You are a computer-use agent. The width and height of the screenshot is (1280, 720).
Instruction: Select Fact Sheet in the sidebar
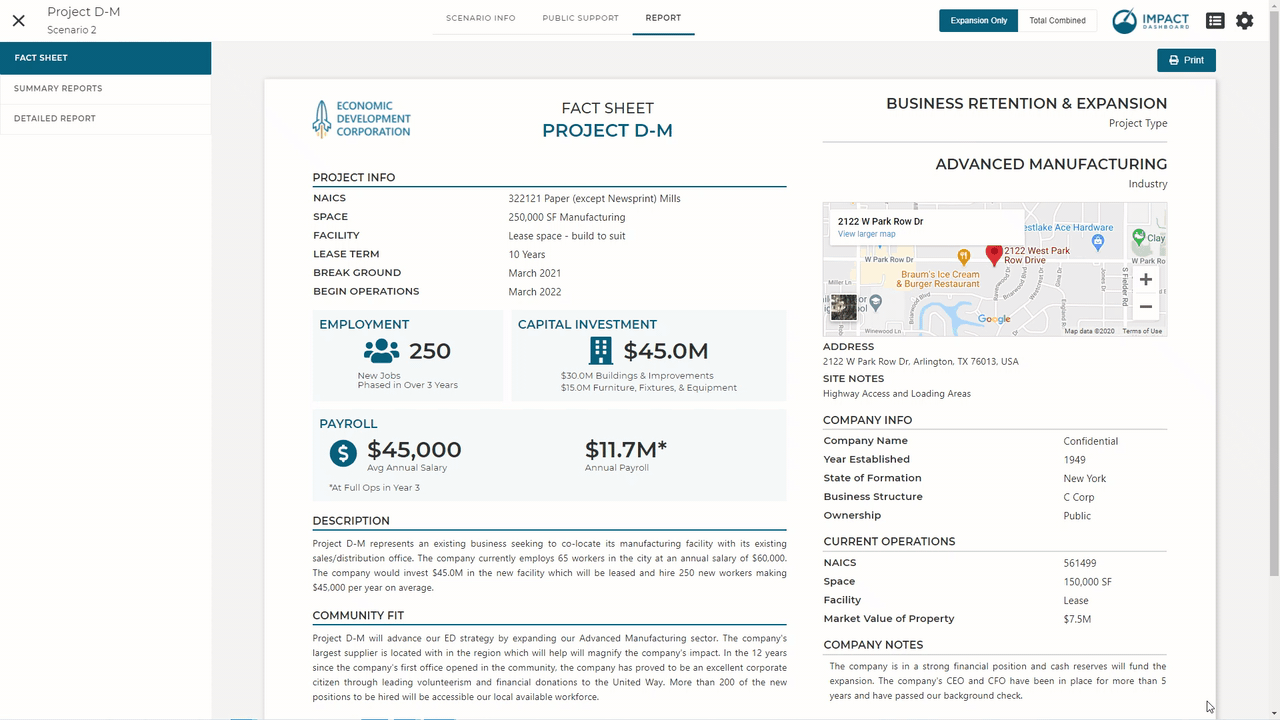click(105, 58)
